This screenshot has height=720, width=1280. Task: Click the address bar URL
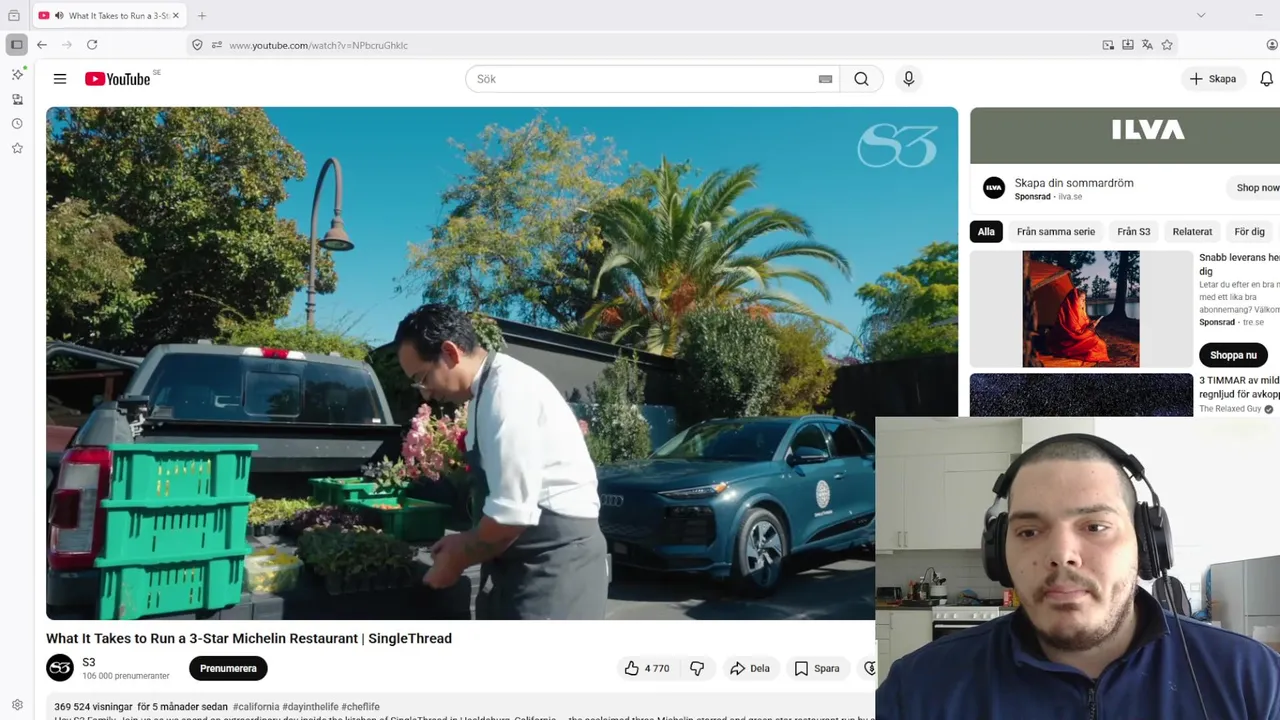coord(319,45)
